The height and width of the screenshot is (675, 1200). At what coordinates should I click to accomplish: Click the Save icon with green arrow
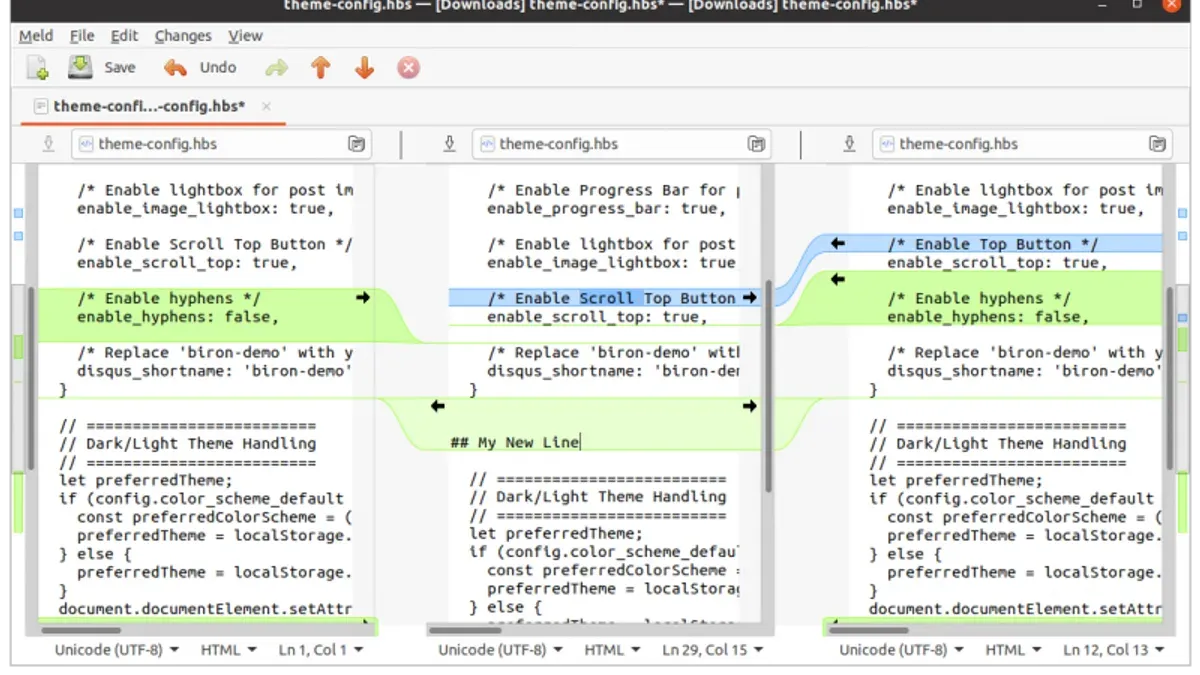point(80,67)
